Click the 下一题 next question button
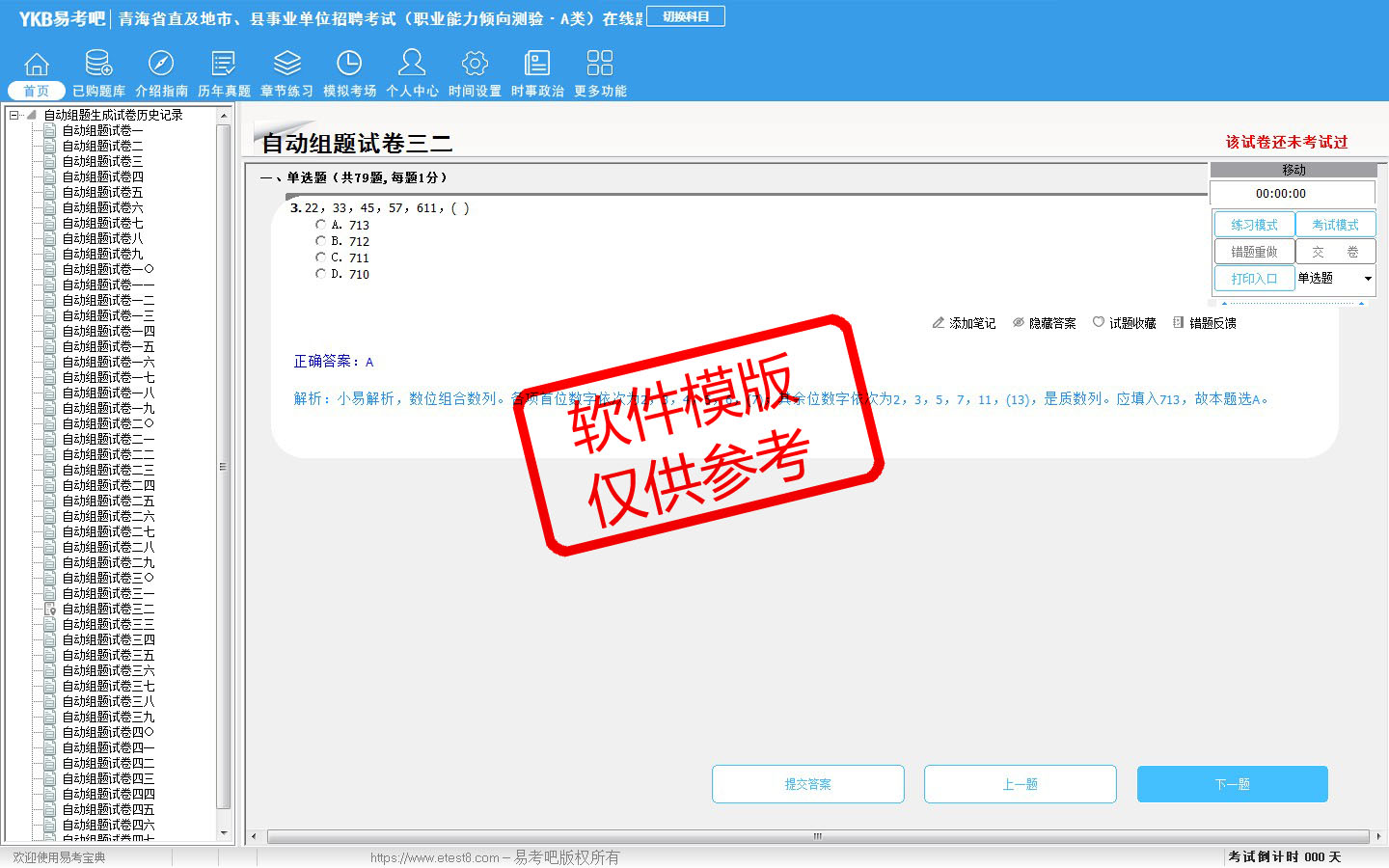Screen dimensions: 1389x868 (1232, 784)
